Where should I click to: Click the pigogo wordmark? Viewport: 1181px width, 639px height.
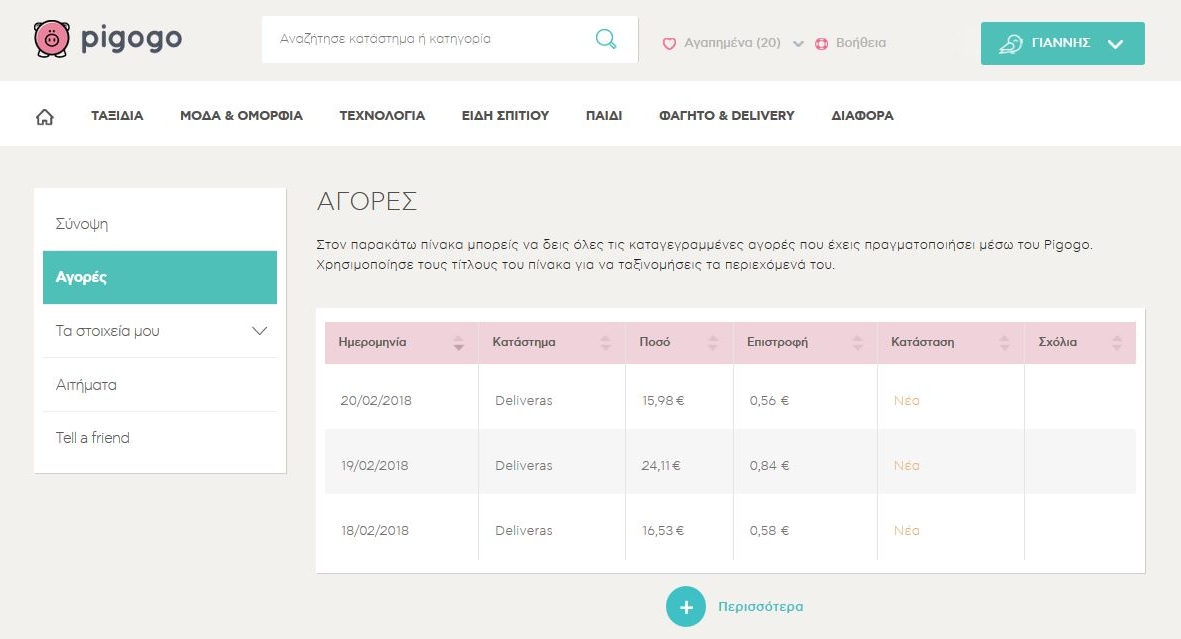(132, 39)
